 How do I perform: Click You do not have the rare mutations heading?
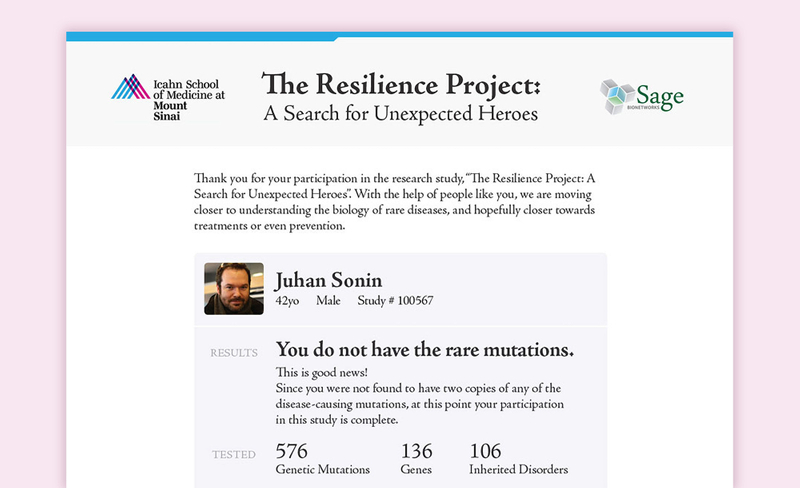(425, 350)
